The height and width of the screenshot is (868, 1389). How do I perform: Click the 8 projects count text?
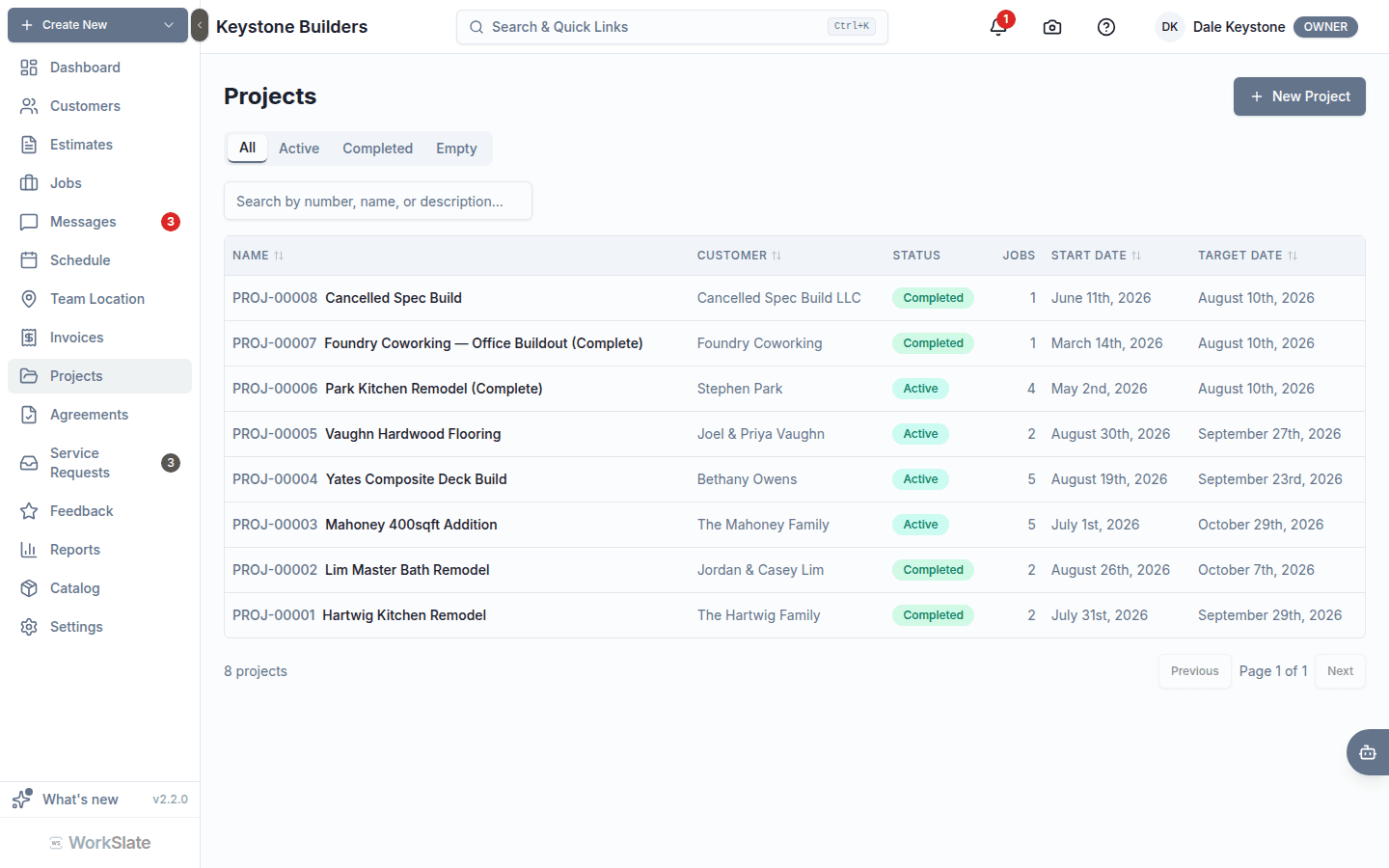(x=256, y=671)
